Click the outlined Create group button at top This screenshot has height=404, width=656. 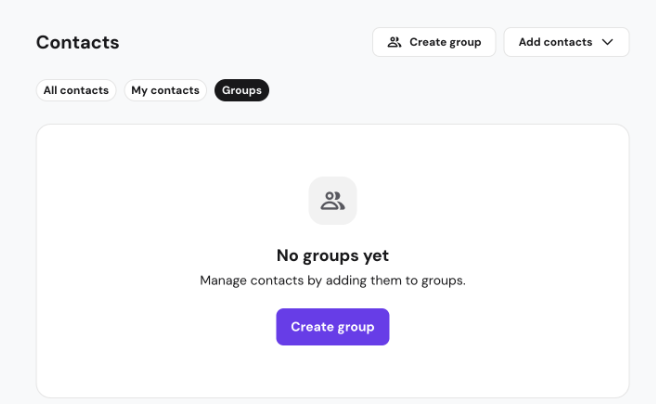point(434,42)
